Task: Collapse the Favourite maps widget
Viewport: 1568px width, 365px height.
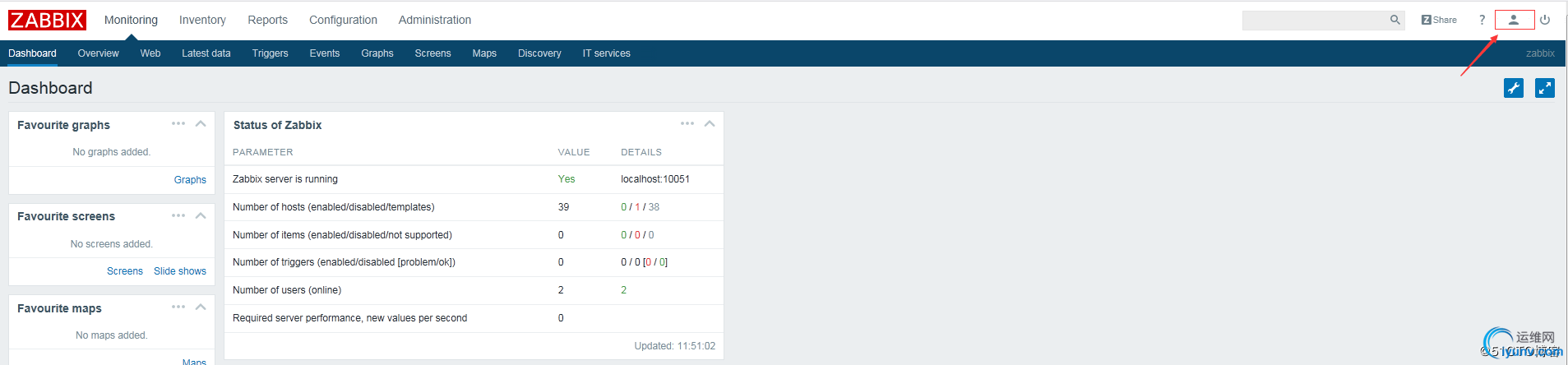Action: 201,307
